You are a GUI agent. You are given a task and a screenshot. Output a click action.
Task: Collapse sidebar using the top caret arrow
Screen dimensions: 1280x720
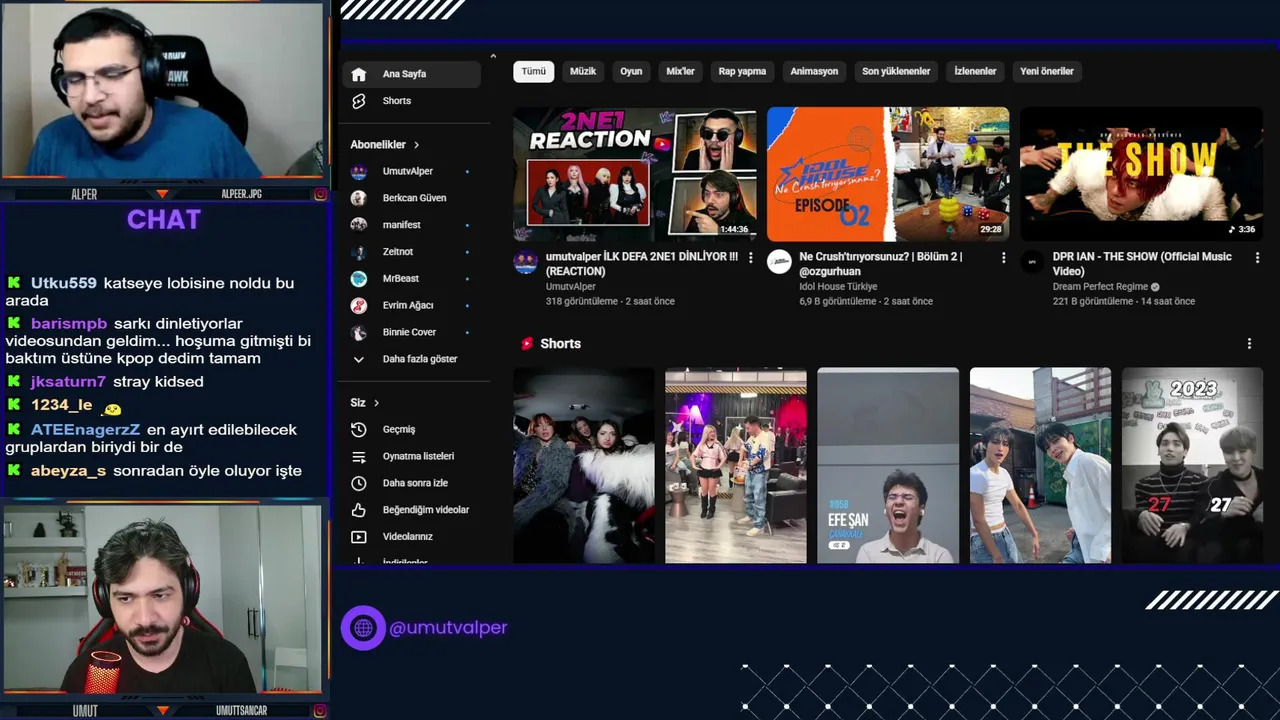pyautogui.click(x=493, y=56)
